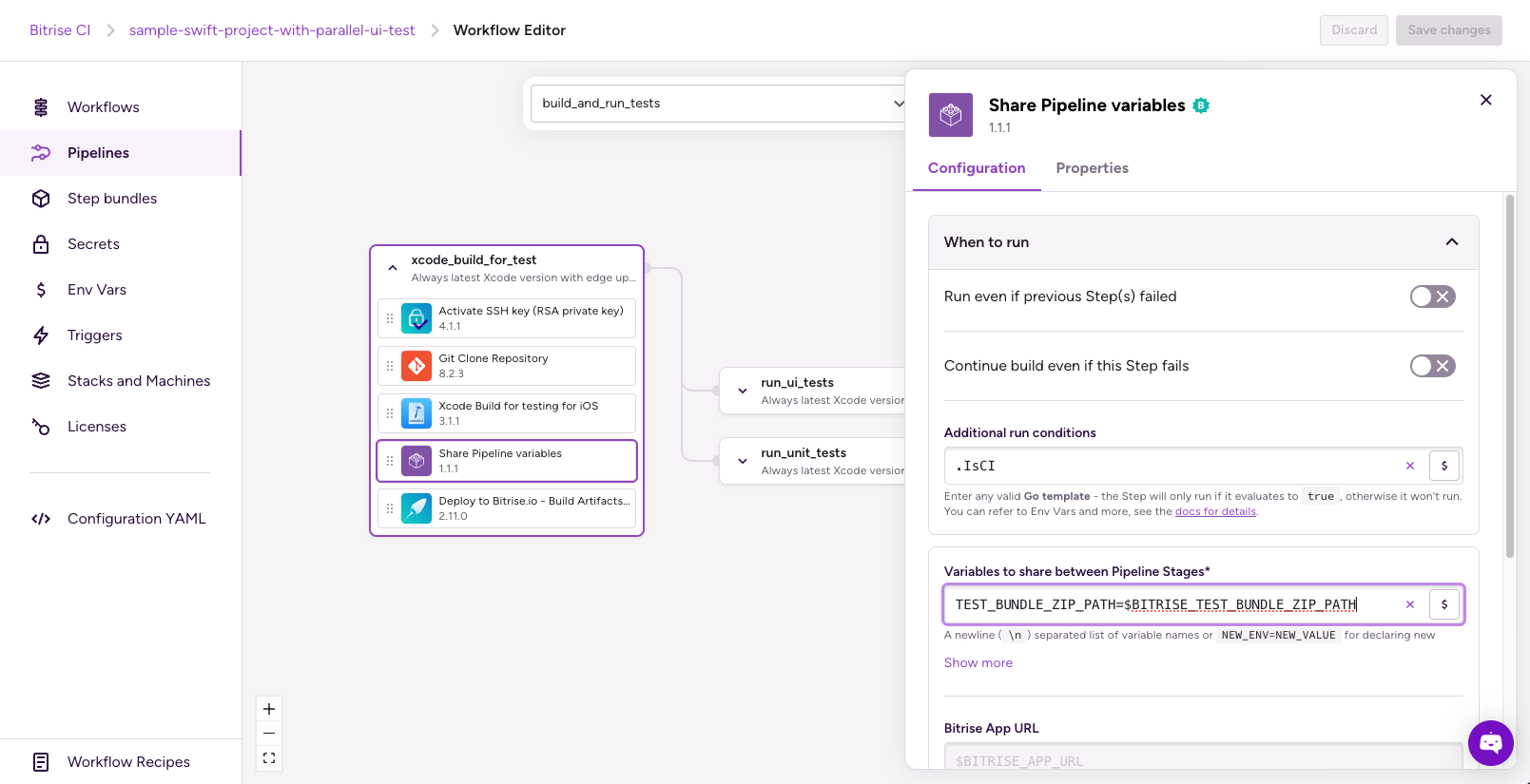The height and width of the screenshot is (784, 1530).
Task: Insert variable into Variables to share field
Action: click(1444, 604)
